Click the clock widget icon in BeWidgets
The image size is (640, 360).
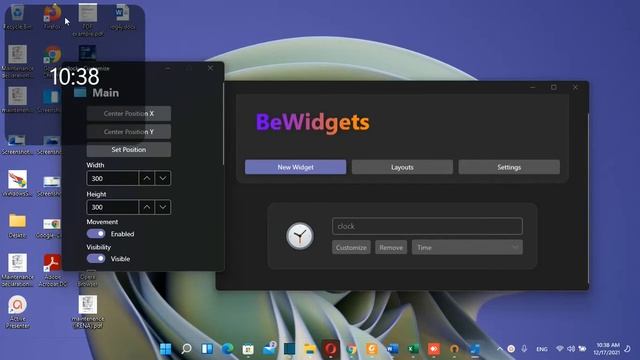pos(300,236)
